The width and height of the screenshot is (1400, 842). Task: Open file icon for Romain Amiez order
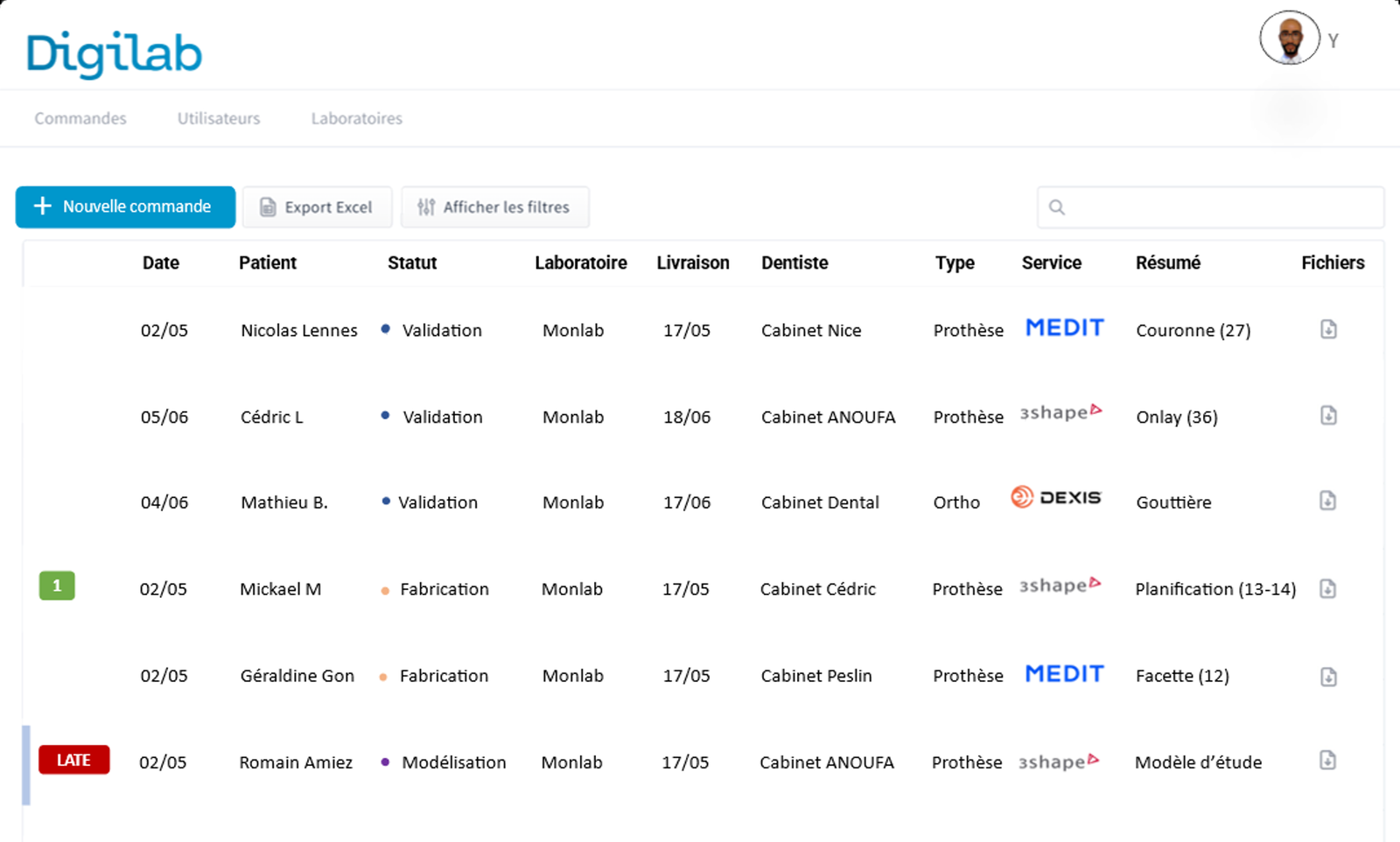coord(1327,761)
